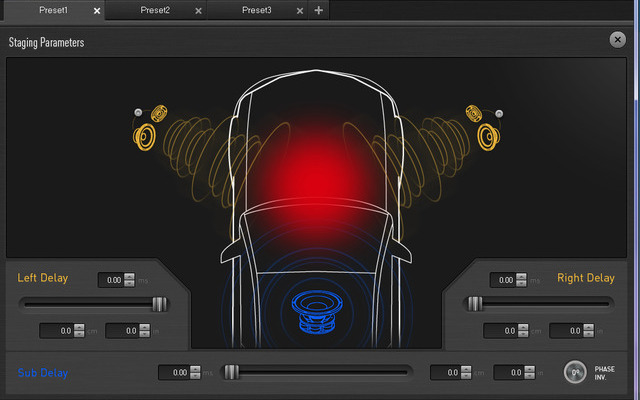The image size is (640, 400).
Task: Click the Right Delay cm input field
Action: 501,331
